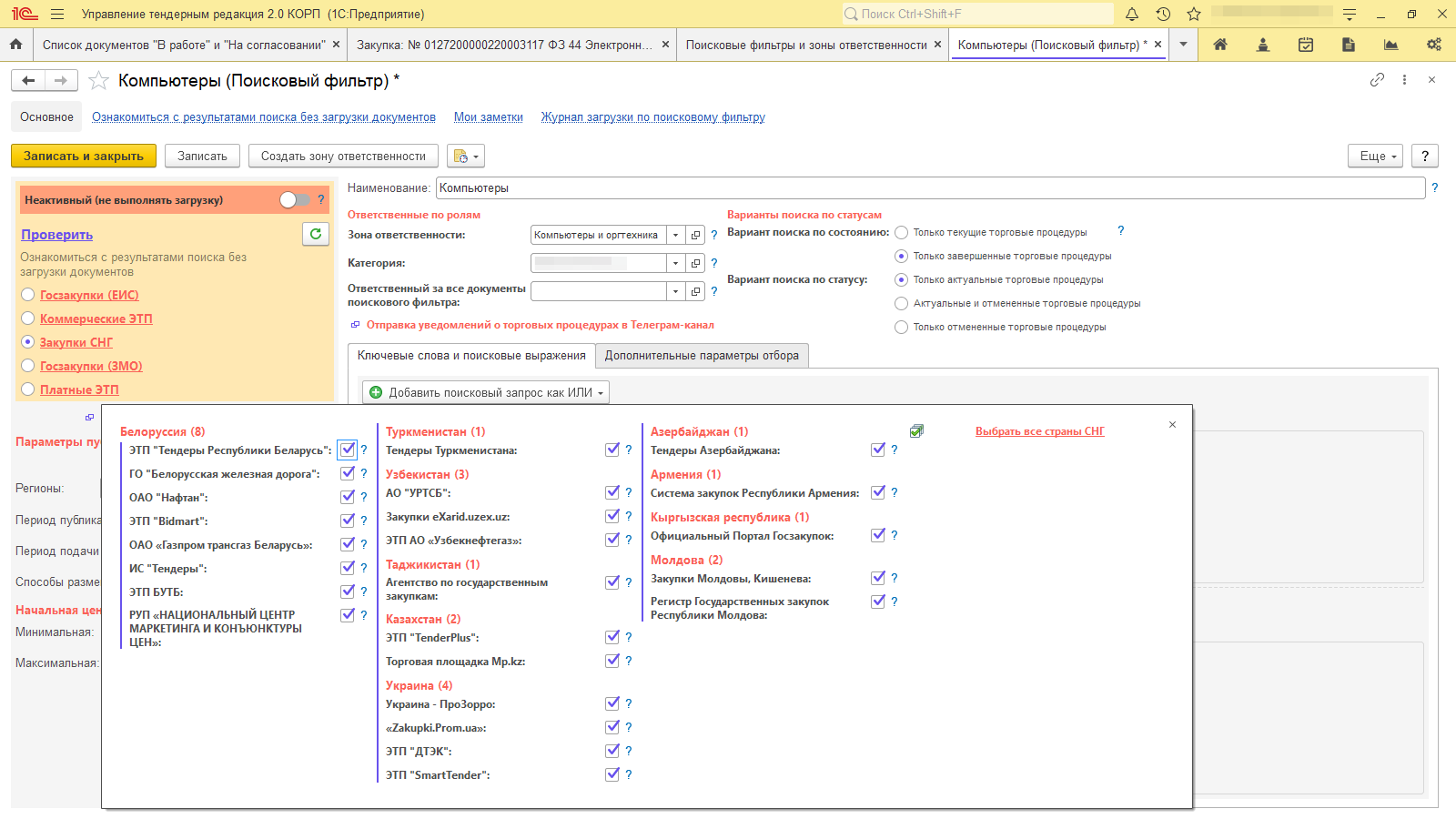
Task: Click the select-all checkmarks icon
Action: click(x=916, y=431)
